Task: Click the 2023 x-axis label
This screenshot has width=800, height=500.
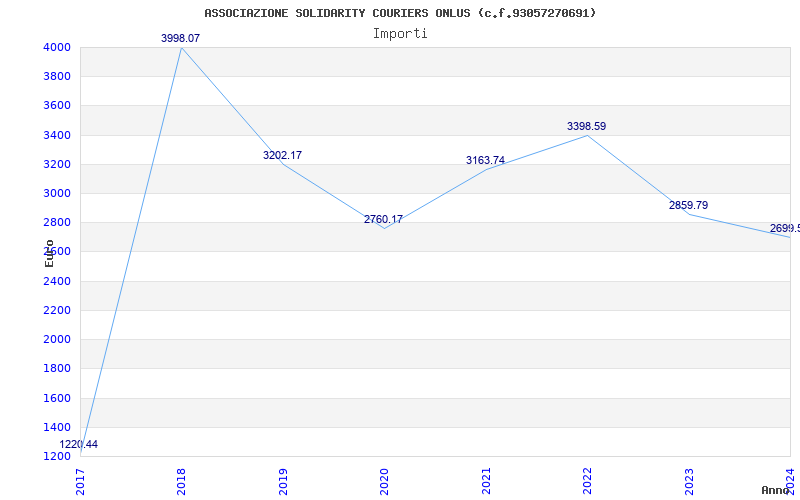Action: coord(689,482)
